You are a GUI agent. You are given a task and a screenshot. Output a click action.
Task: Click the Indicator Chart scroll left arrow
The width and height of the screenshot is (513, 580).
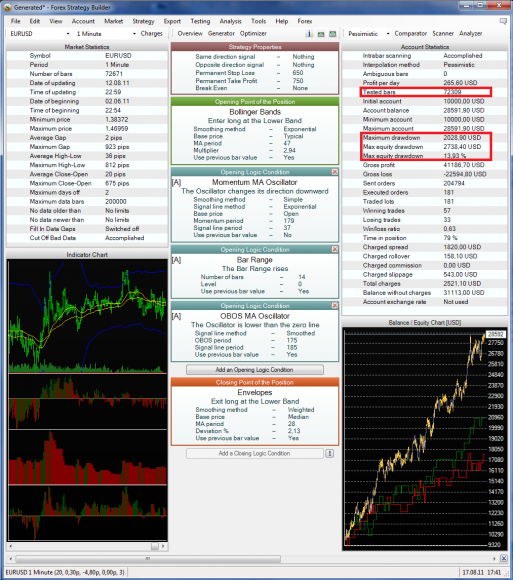11,546
